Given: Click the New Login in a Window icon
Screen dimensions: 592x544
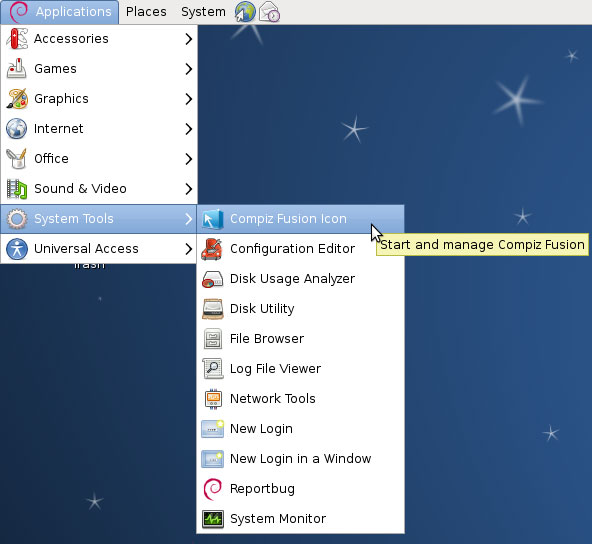Looking at the screenshot, I should 213,459.
